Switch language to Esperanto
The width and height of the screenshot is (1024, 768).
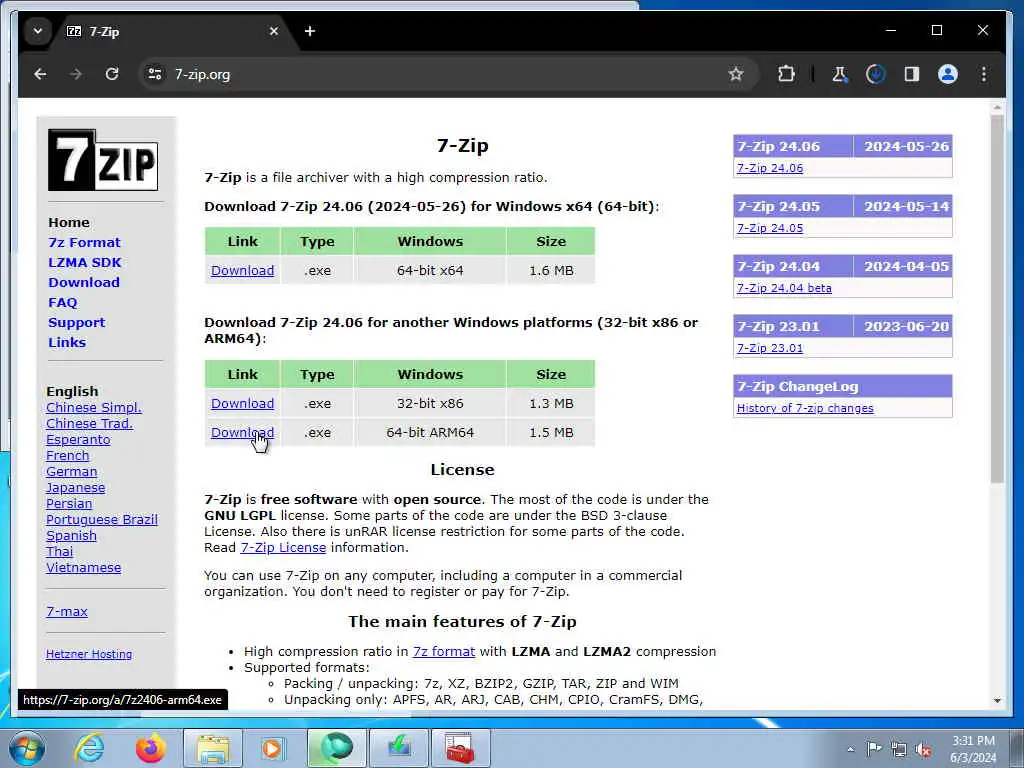click(x=78, y=440)
